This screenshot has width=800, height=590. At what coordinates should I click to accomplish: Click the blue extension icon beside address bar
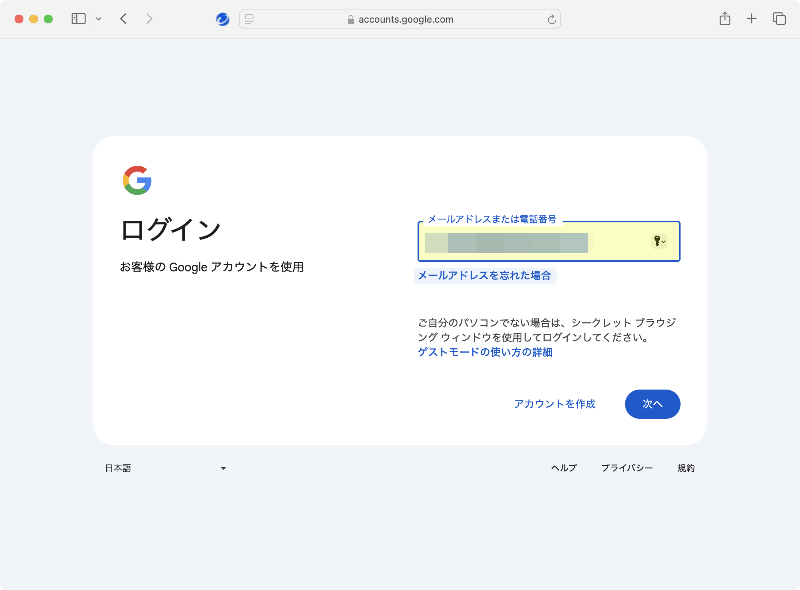[222, 19]
